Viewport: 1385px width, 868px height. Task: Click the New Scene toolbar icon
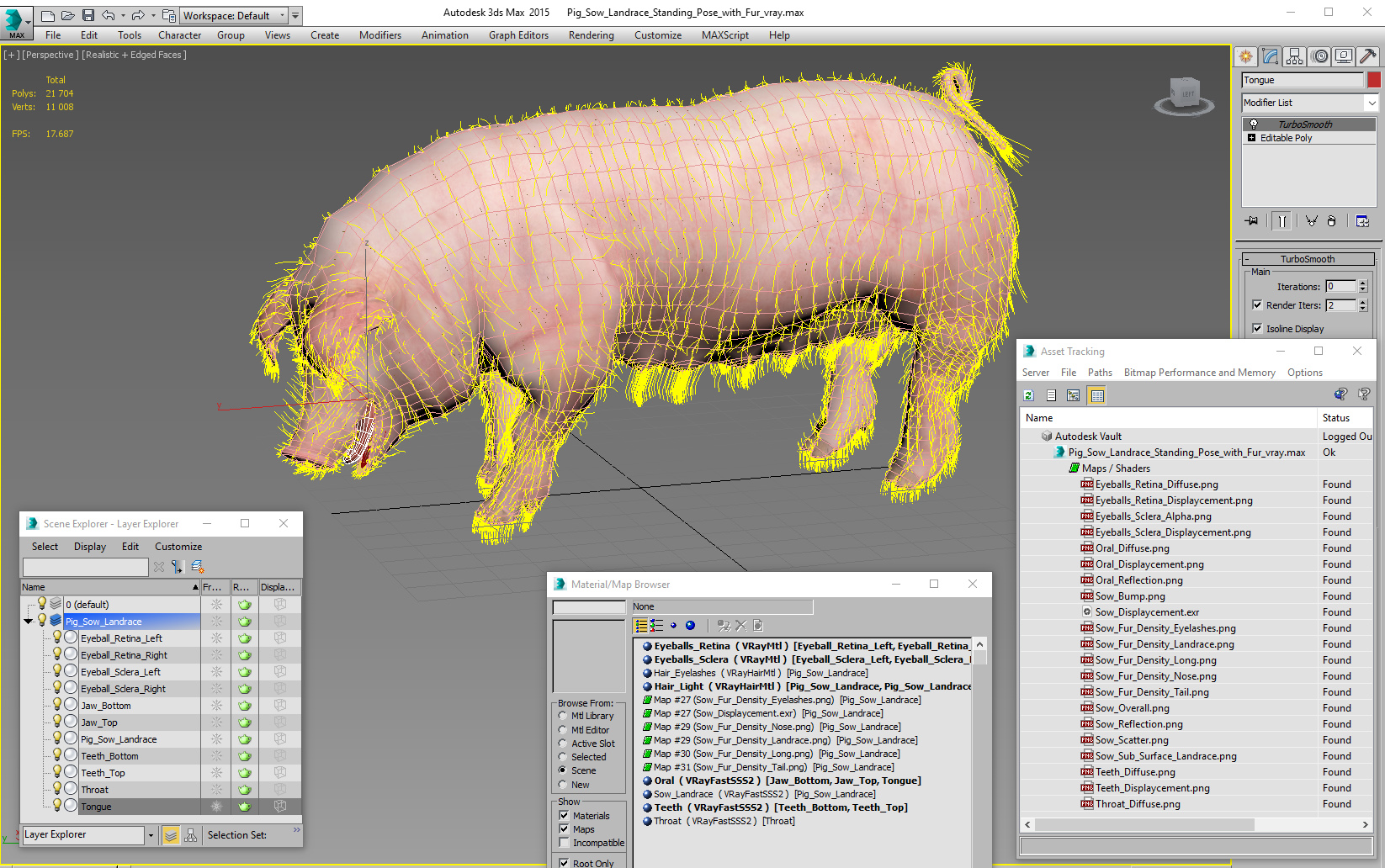pyautogui.click(x=48, y=15)
